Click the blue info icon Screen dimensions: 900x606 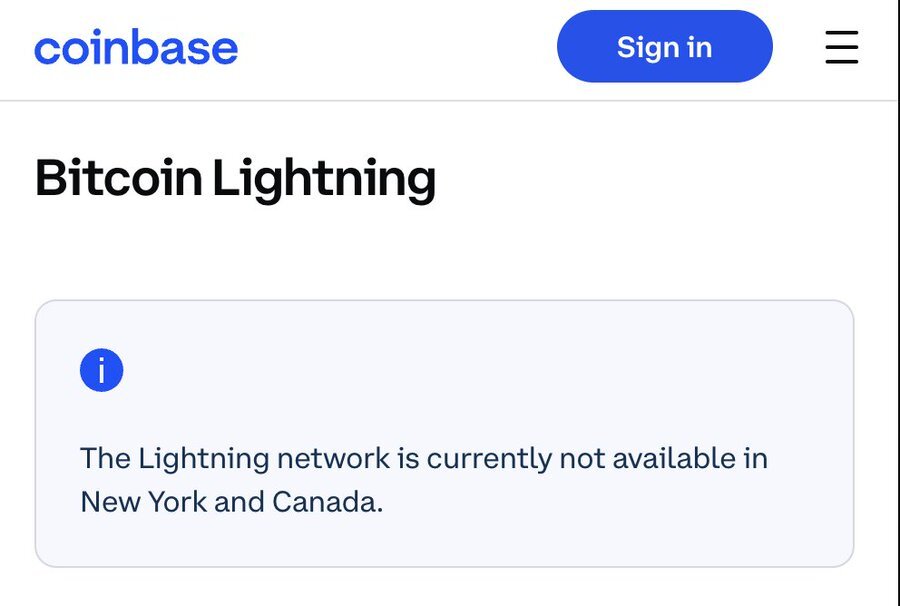(101, 371)
